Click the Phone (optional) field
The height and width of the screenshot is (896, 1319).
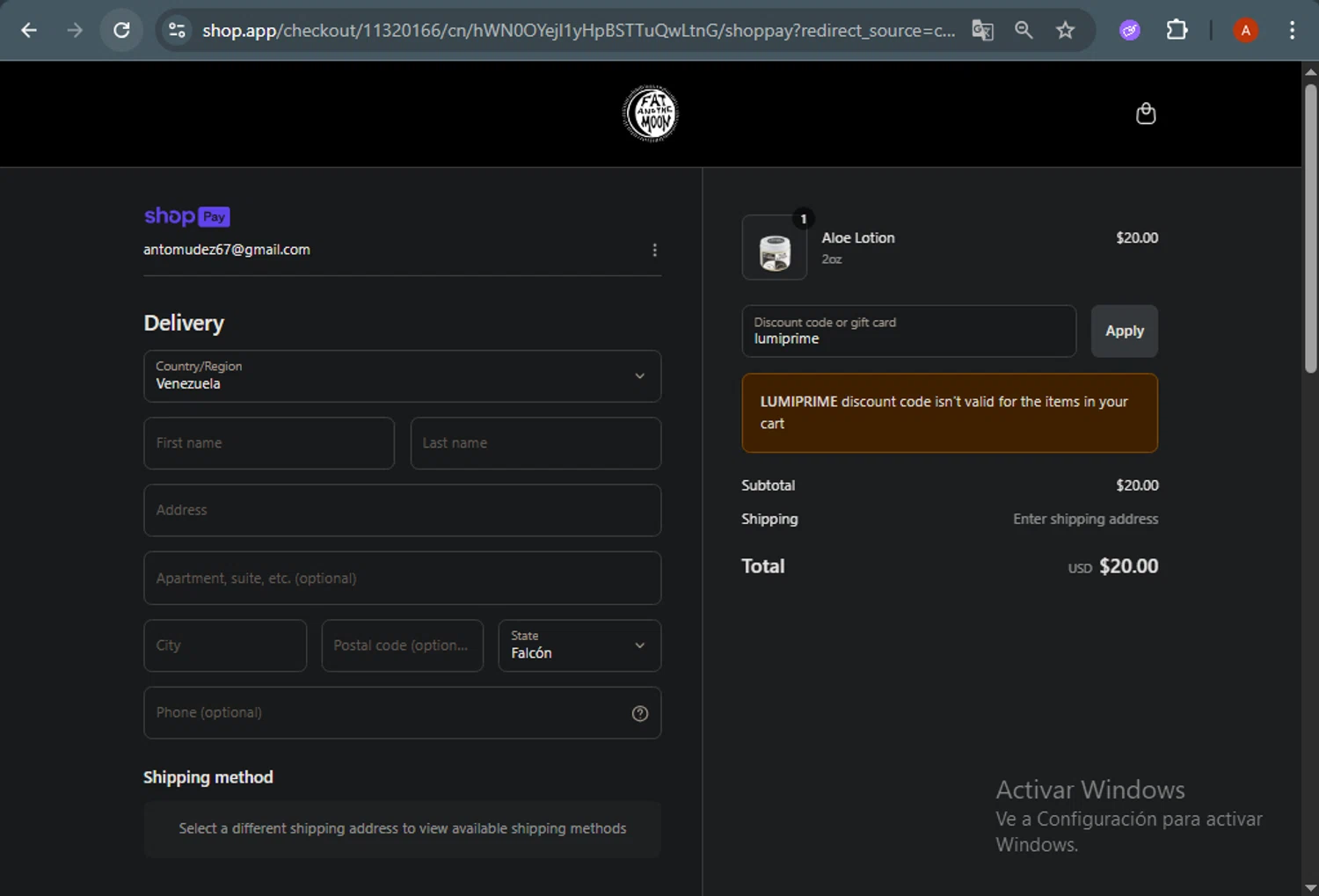(403, 713)
